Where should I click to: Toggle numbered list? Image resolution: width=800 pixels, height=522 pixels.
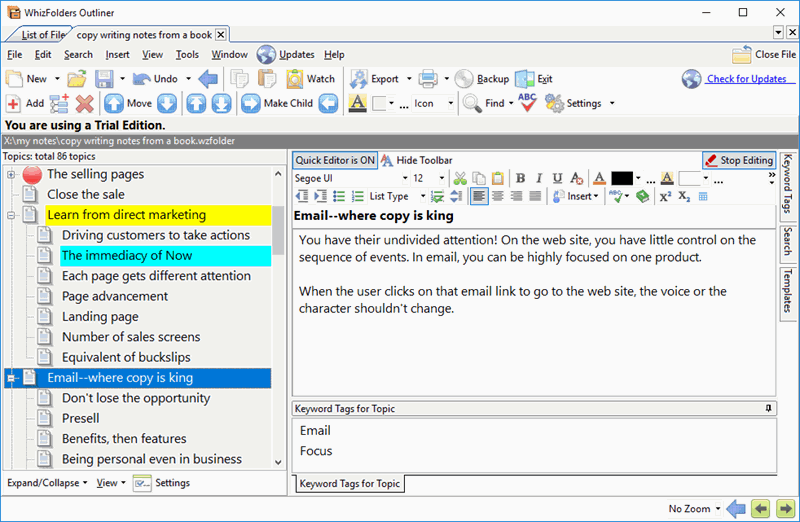point(358,196)
